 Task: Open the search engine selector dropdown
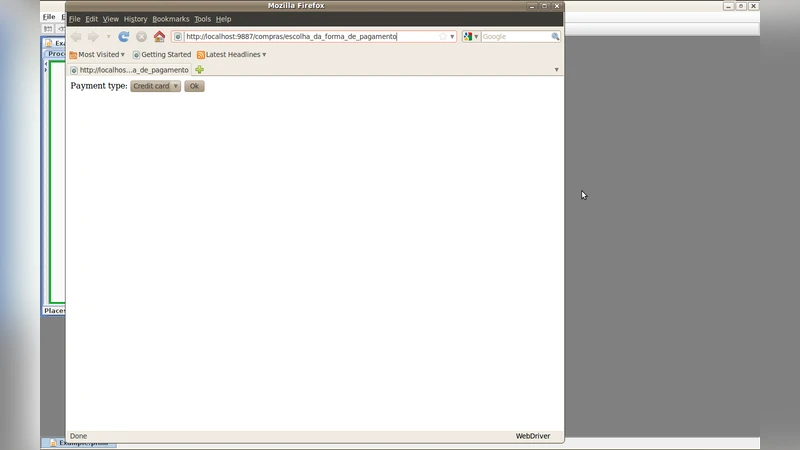pos(471,37)
